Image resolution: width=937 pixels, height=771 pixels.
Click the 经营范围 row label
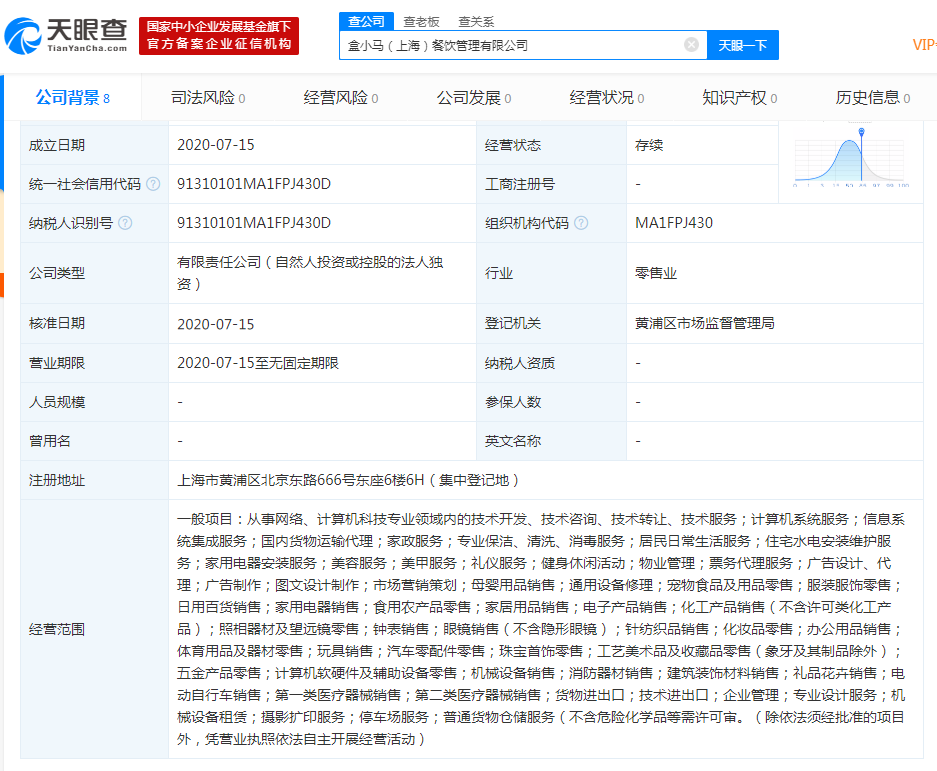[x=57, y=629]
